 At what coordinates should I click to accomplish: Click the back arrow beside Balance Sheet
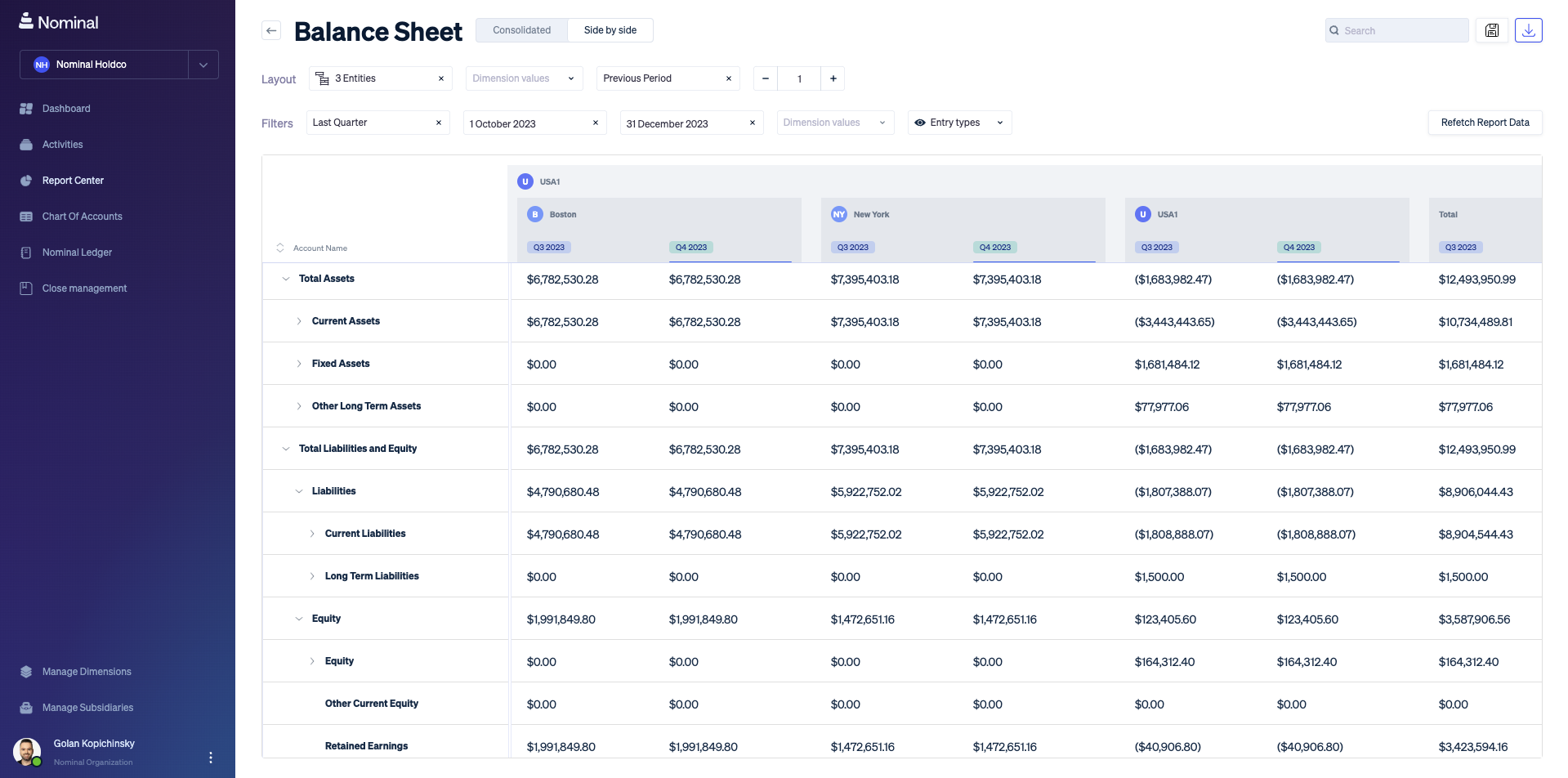click(x=271, y=31)
